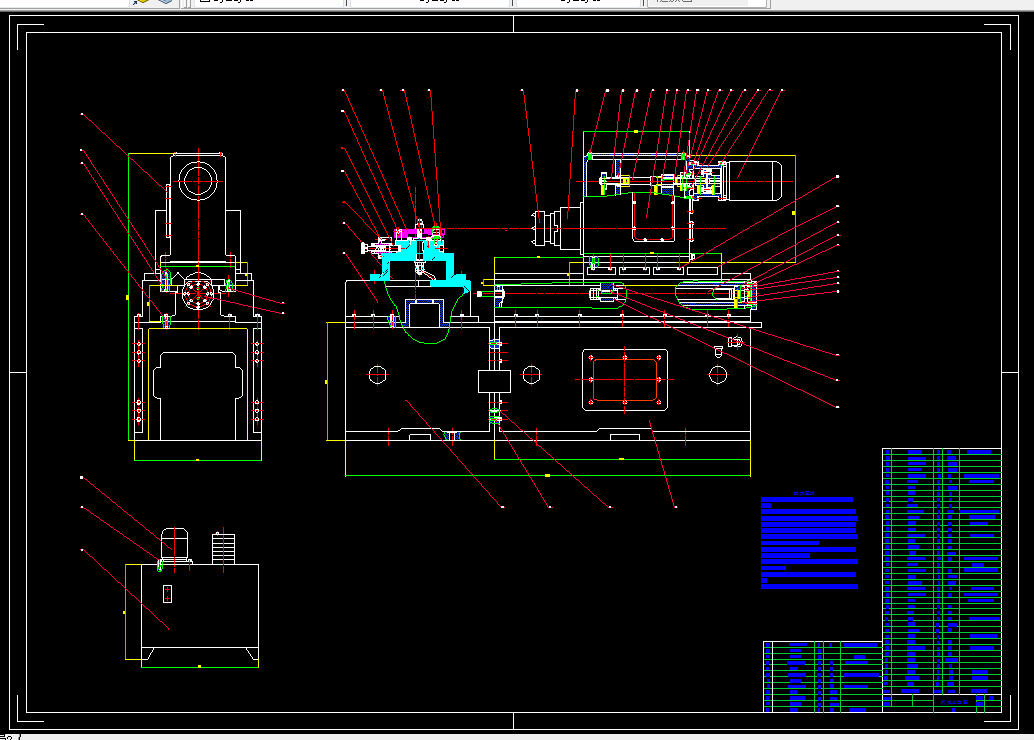Click the title block name cell
The width and height of the screenshot is (1034, 740).
[954, 702]
